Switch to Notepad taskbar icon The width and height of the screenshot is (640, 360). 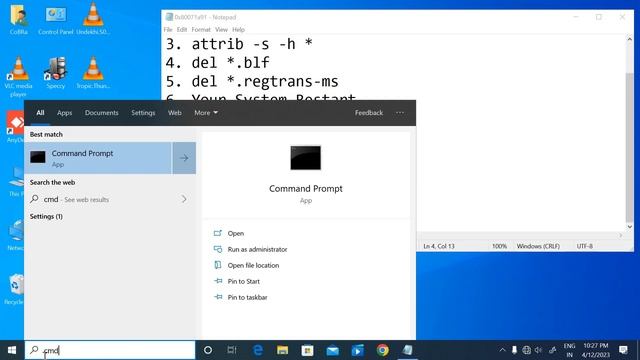407,350
